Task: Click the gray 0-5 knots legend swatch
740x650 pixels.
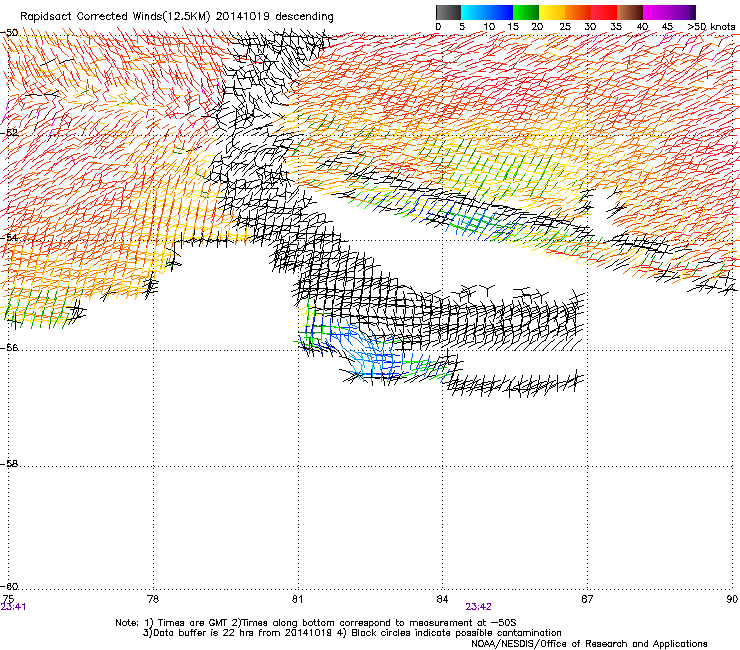Action: [448, 12]
